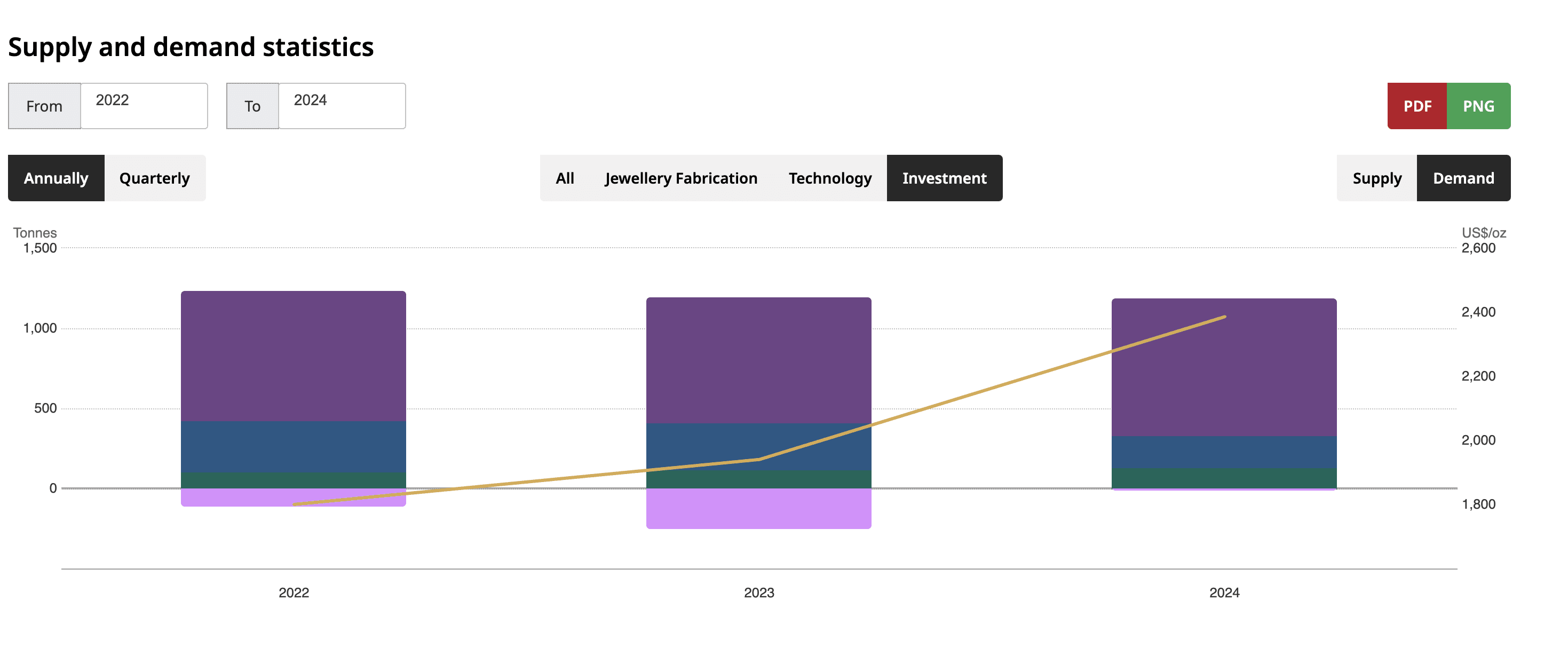Screen dimensions: 1568x647
Task: Click the From year input field
Action: pyautogui.click(x=144, y=105)
